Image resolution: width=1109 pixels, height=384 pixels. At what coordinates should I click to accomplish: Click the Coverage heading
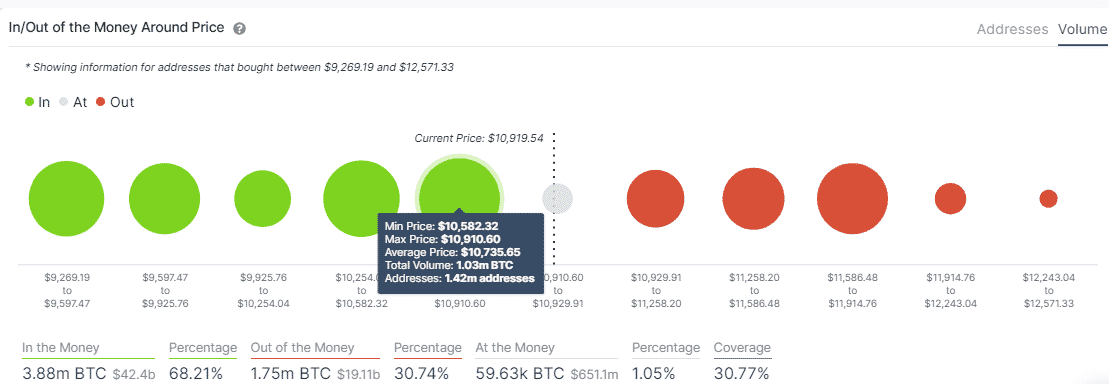[x=742, y=348]
